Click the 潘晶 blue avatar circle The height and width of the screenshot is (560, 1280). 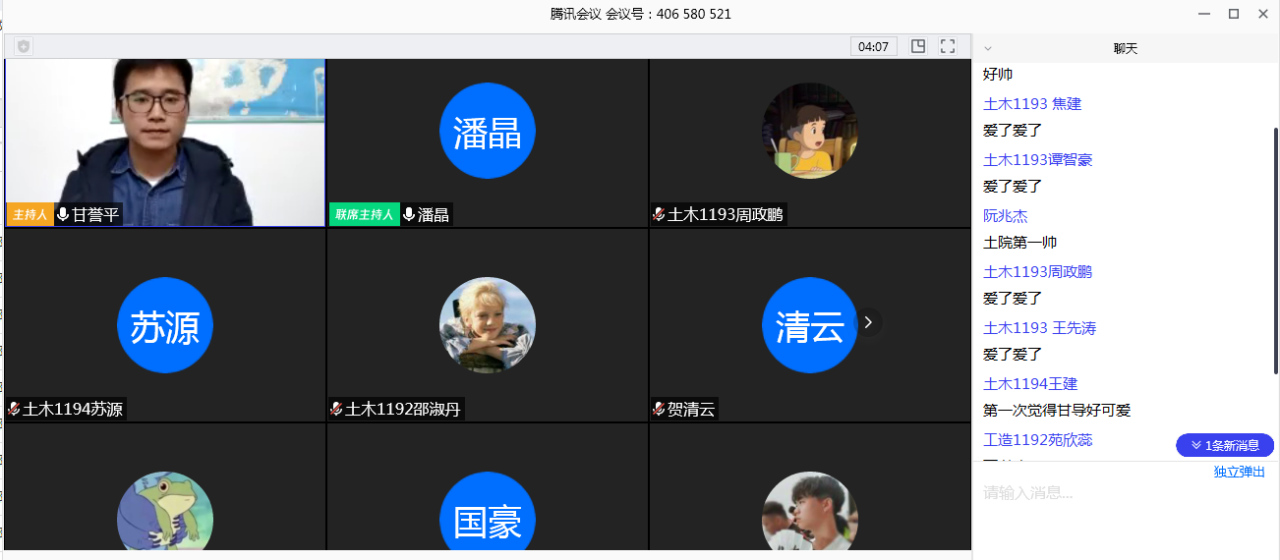tap(487, 131)
